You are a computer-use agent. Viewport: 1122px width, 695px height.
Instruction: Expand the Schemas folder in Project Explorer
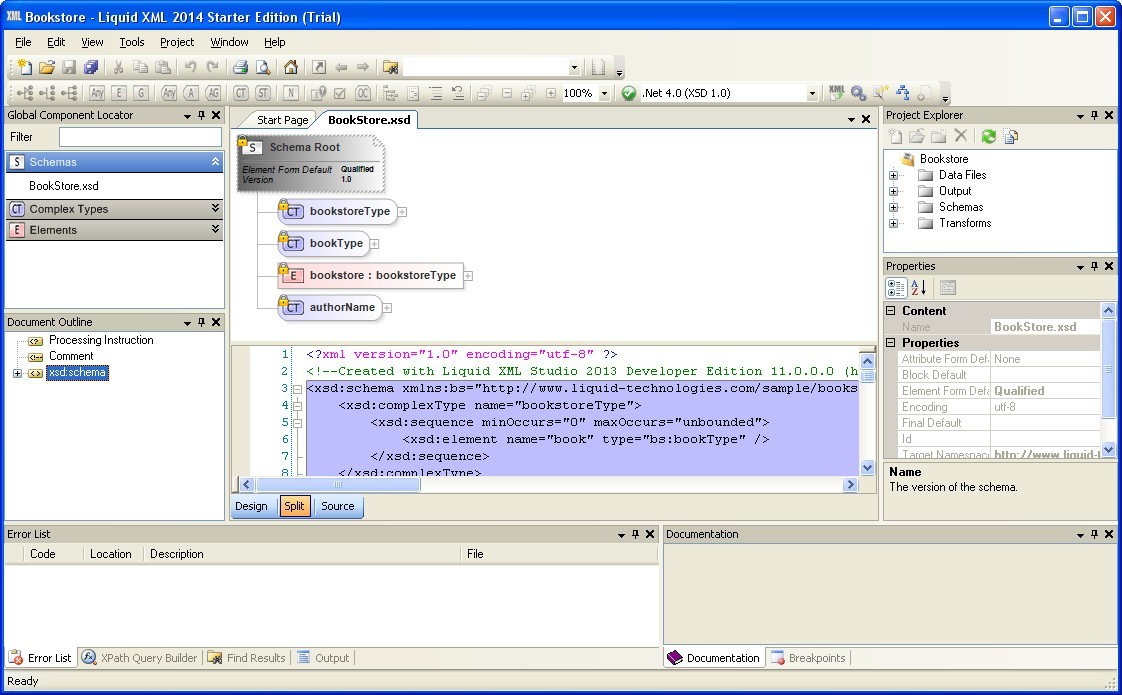[x=893, y=207]
